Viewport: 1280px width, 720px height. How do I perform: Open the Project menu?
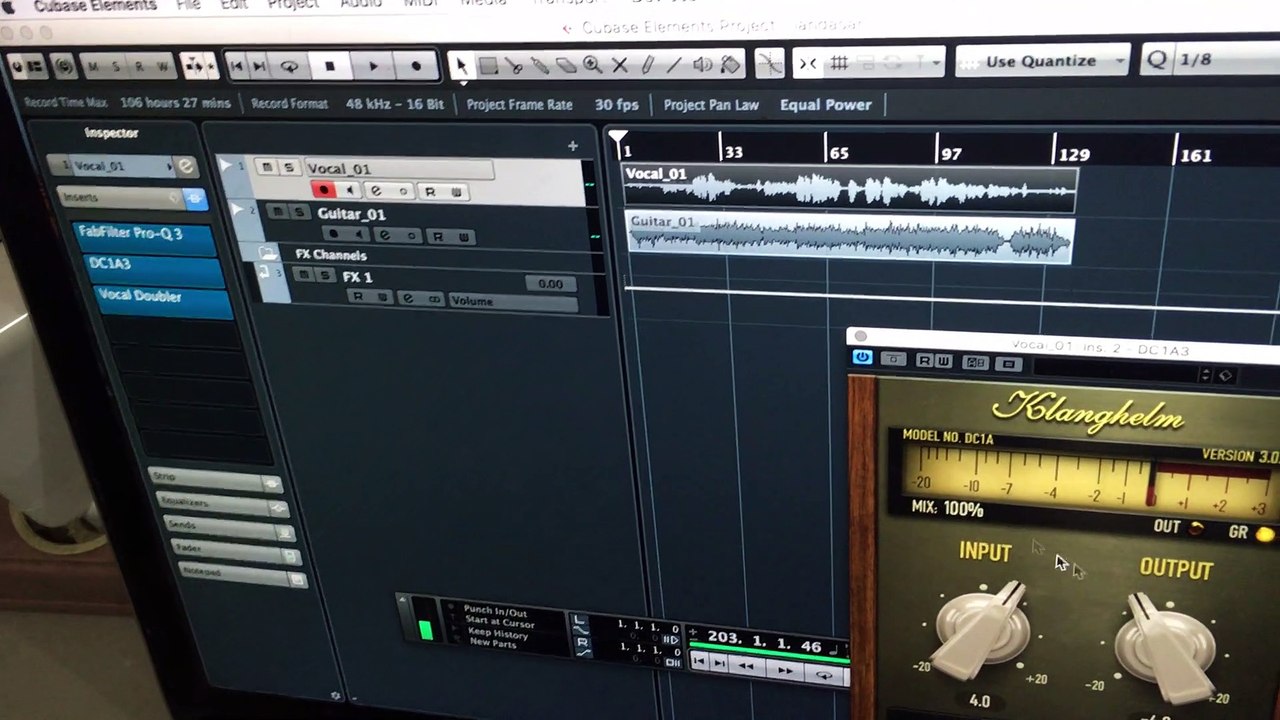(x=293, y=5)
